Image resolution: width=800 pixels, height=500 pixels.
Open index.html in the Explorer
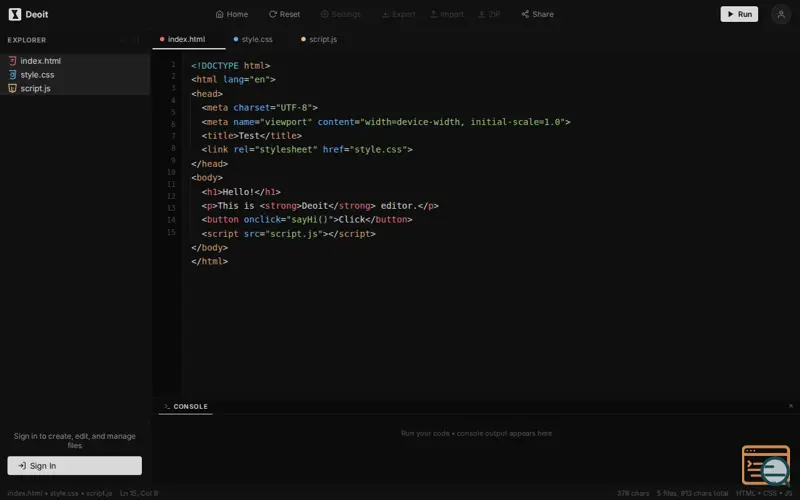[x=74, y=61]
